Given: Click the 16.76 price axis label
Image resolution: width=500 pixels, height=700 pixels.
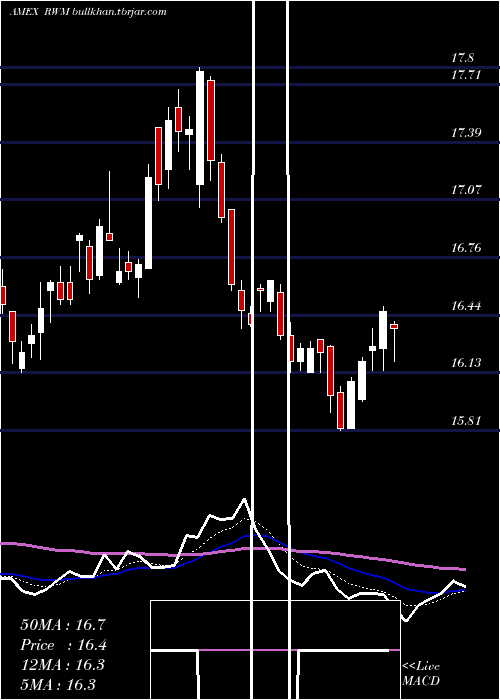Looking at the screenshot, I should pyautogui.click(x=466, y=247).
